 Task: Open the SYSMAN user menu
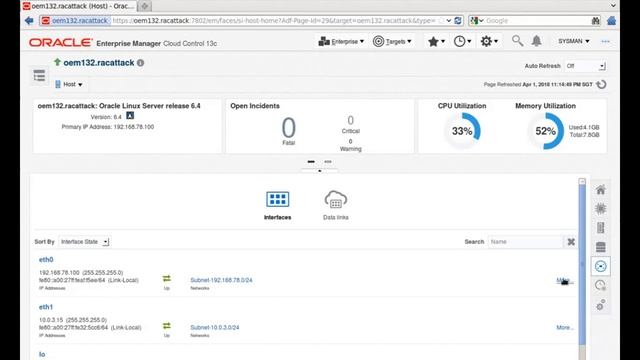[x=573, y=41]
